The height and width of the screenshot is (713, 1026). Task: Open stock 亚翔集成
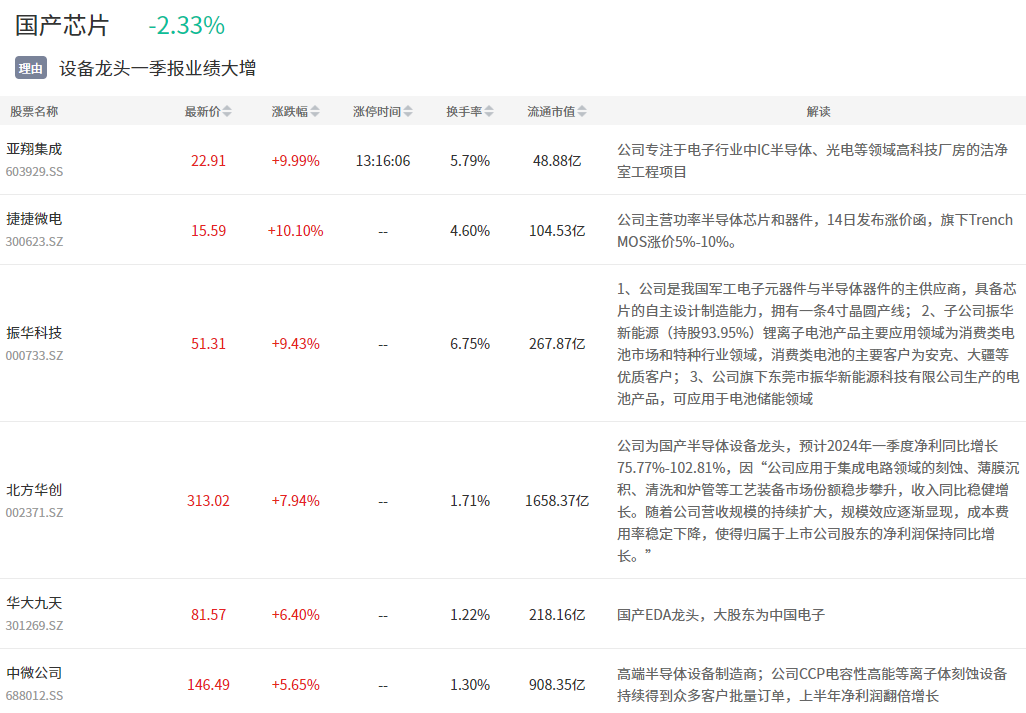(34, 149)
